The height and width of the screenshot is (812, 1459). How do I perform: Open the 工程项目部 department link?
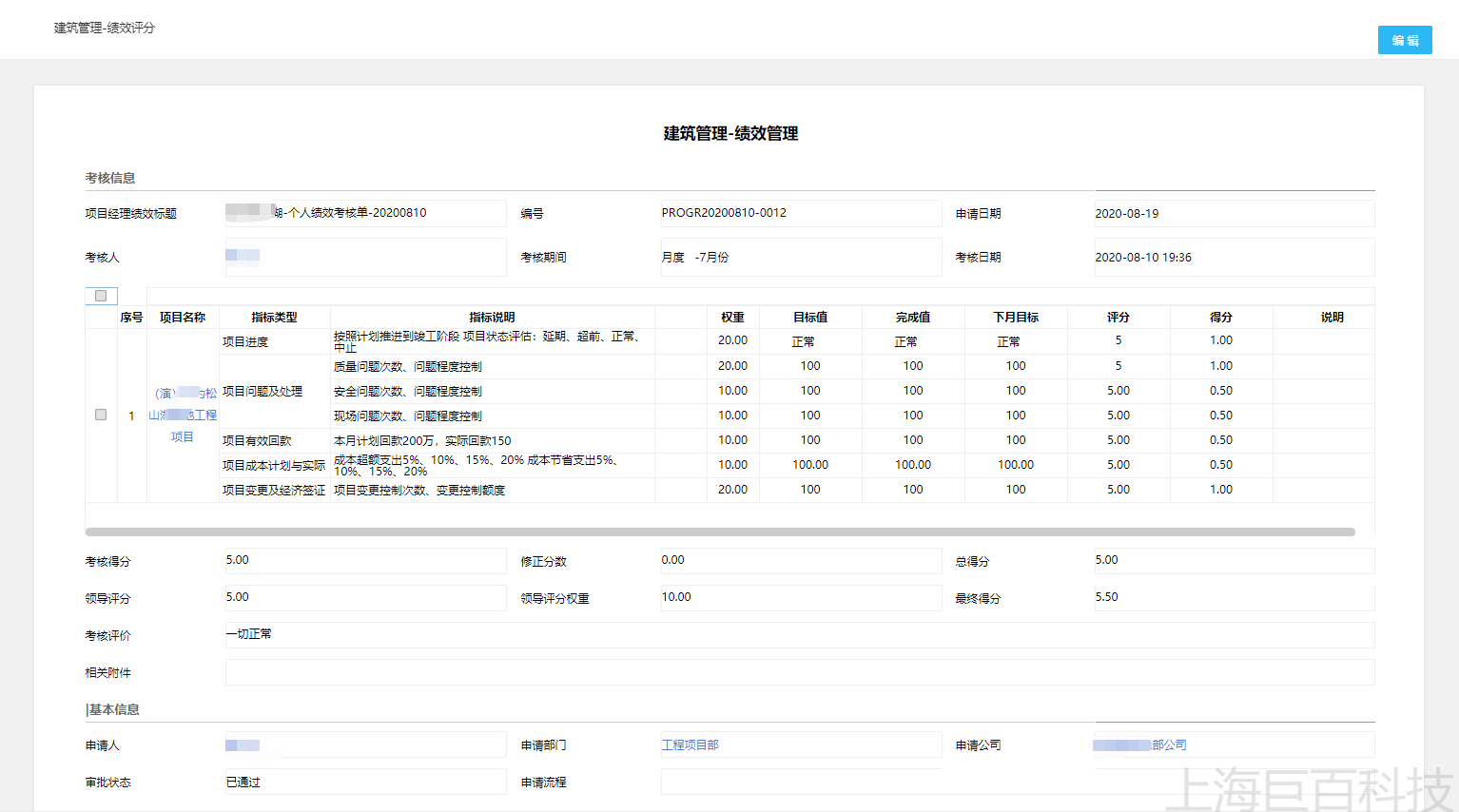(x=691, y=744)
